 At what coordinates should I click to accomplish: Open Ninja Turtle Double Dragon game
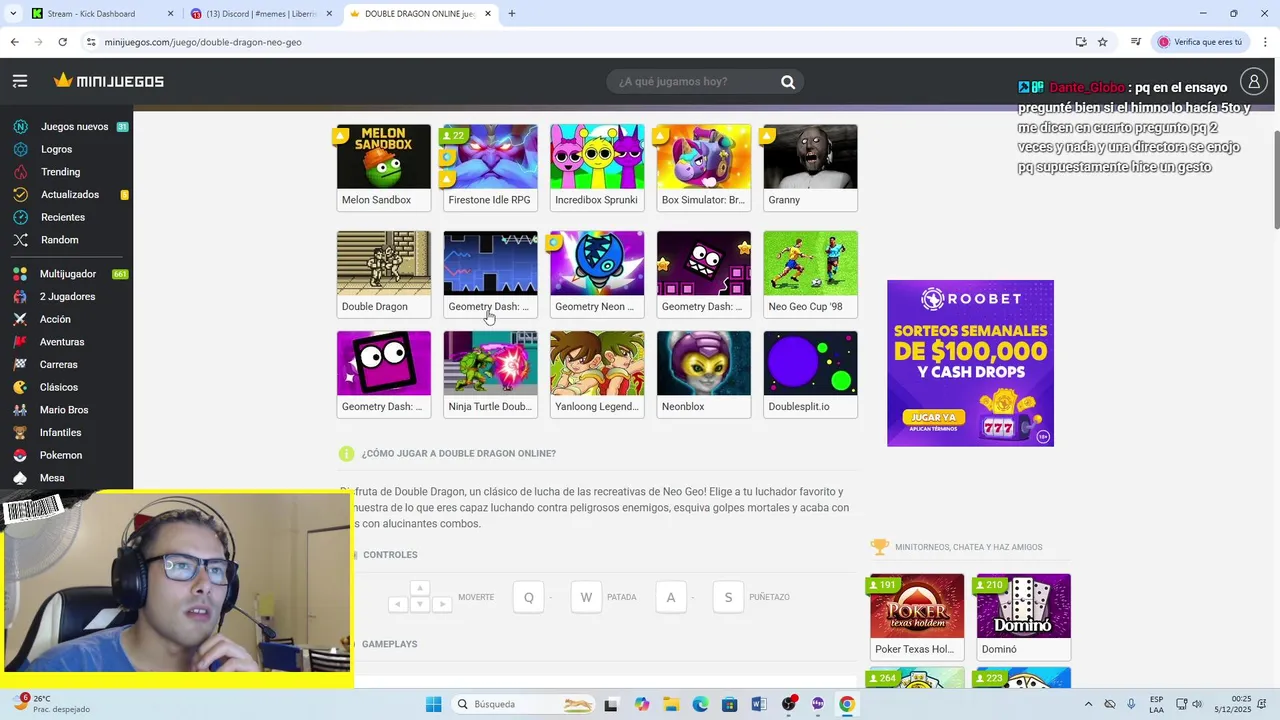[490, 374]
